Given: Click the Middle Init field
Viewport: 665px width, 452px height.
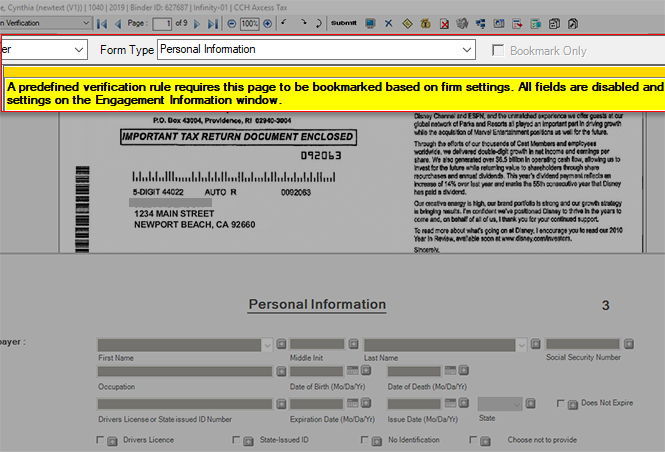Looking at the screenshot, I should pyautogui.click(x=317, y=344).
